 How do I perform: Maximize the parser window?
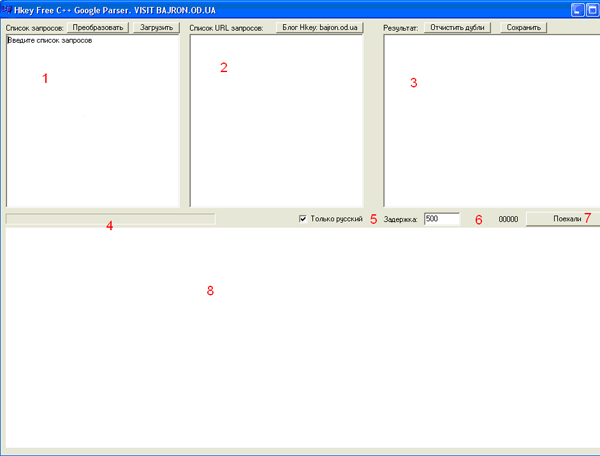593,9
